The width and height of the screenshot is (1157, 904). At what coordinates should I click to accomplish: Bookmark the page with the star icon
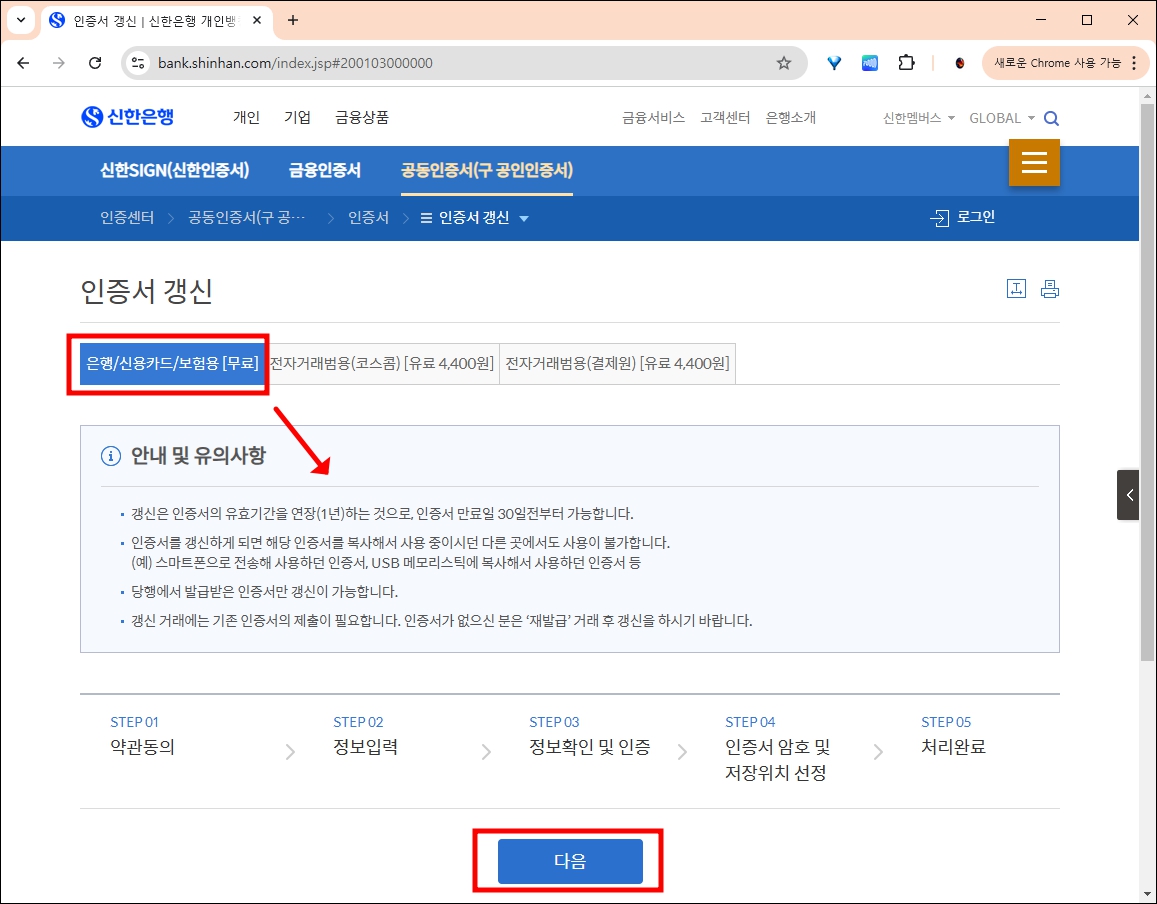coord(784,62)
